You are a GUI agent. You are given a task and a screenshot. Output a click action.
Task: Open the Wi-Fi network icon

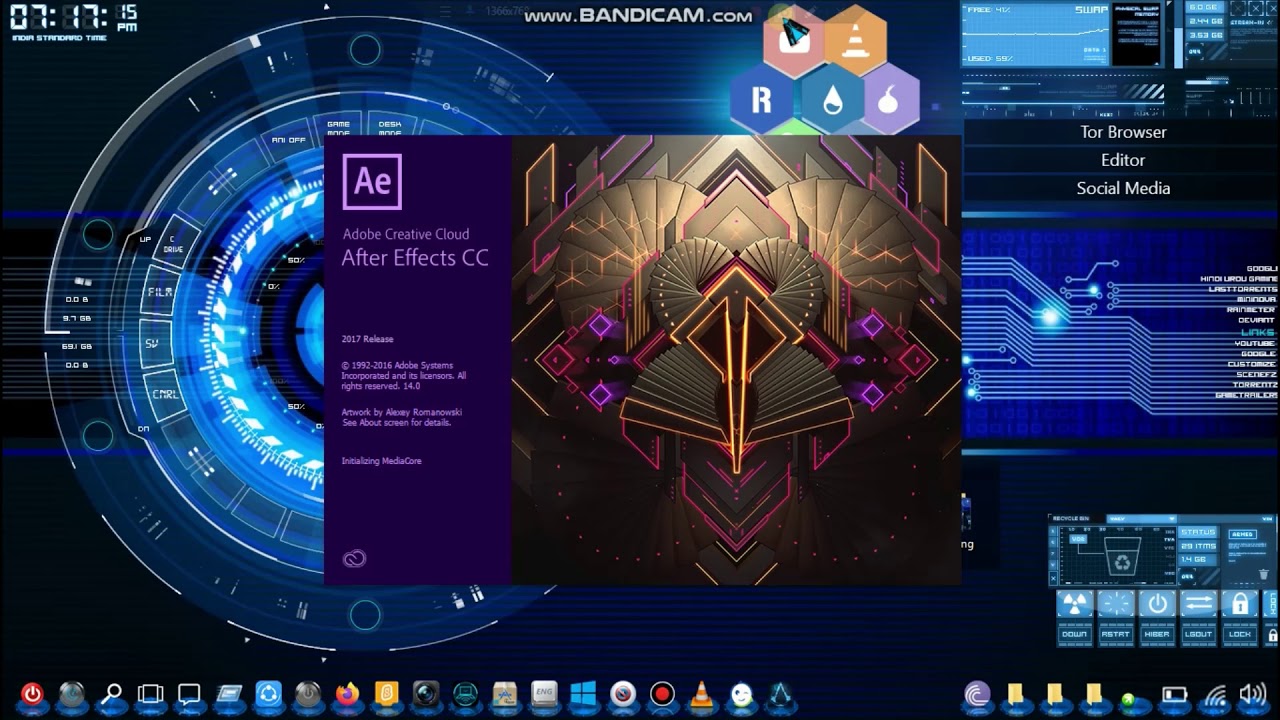pyautogui.click(x=1215, y=694)
